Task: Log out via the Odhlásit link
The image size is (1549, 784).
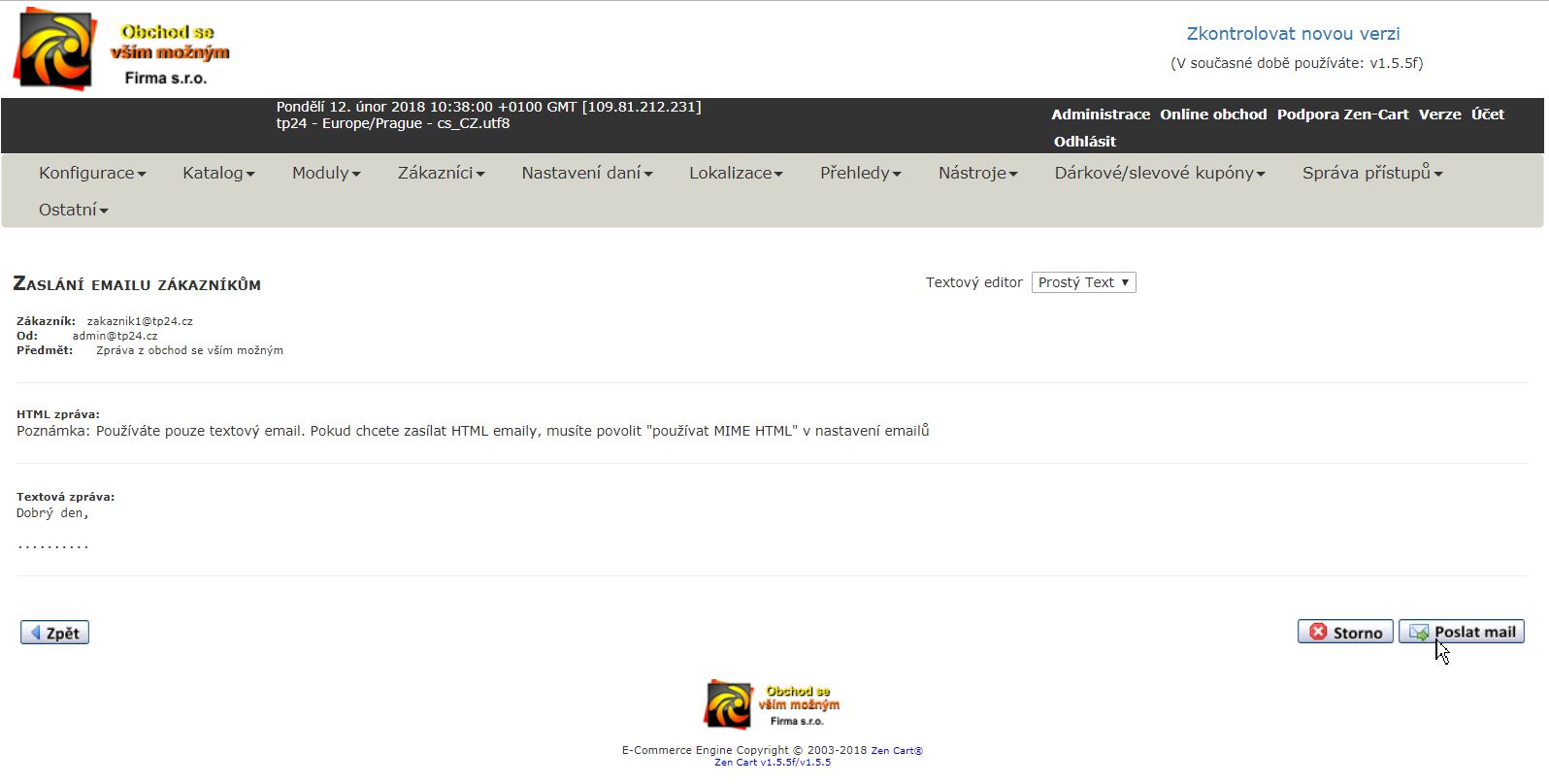Action: 1084,142
